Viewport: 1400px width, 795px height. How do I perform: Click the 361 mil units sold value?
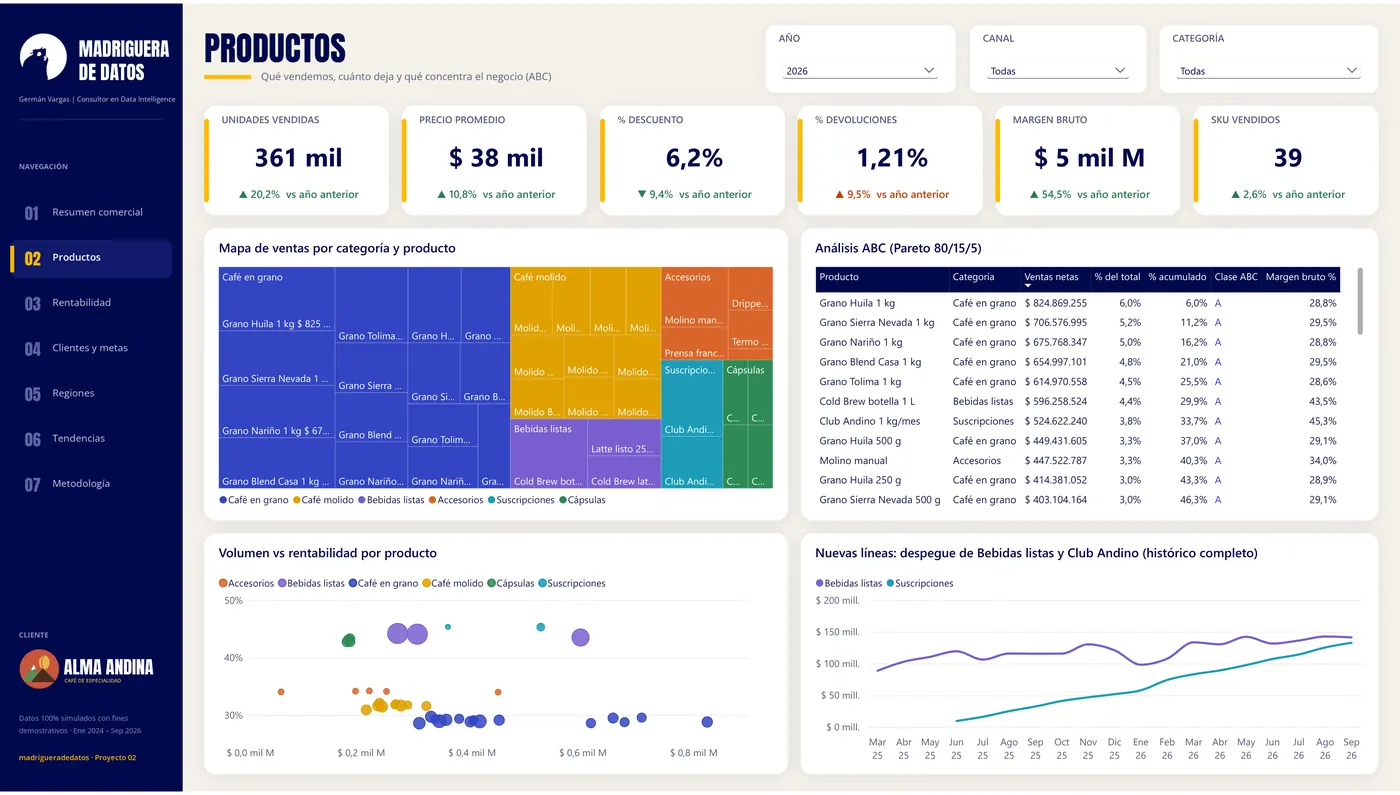click(x=298, y=158)
